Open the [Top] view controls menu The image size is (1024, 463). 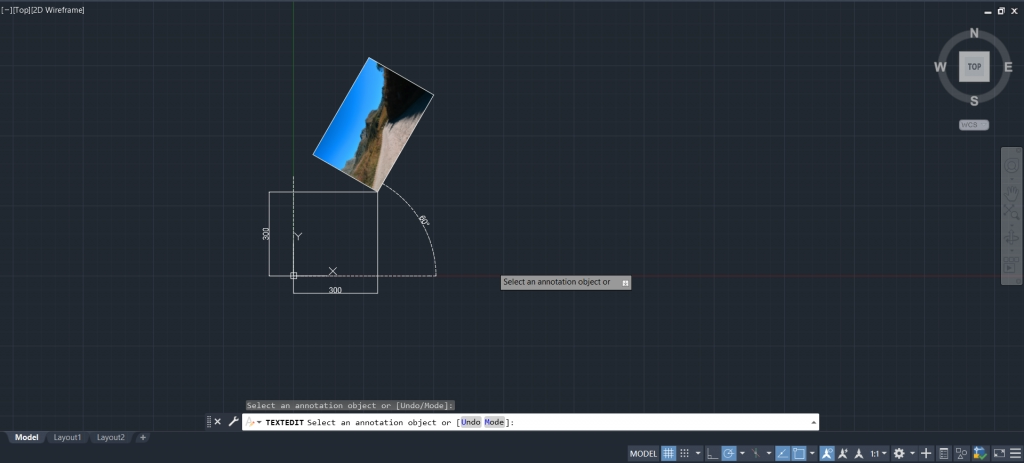coord(22,10)
